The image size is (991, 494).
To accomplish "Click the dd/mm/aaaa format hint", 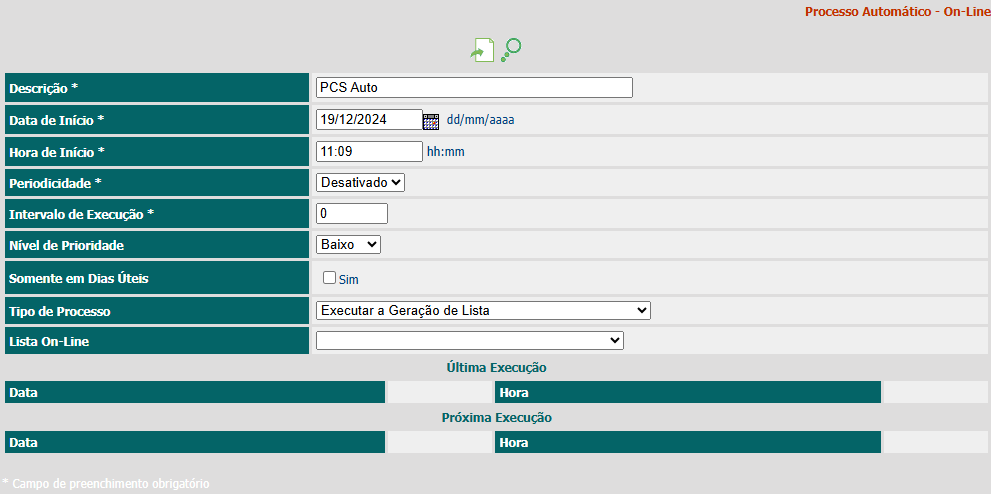I will point(480,120).
